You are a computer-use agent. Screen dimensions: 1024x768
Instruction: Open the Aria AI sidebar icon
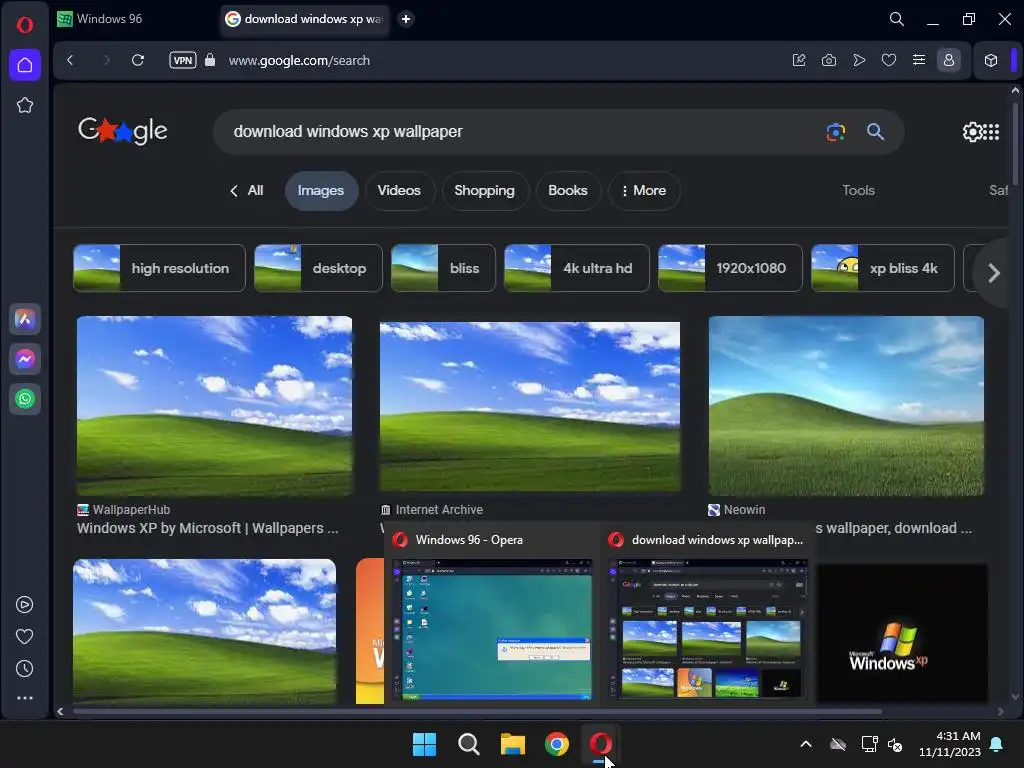(25, 319)
